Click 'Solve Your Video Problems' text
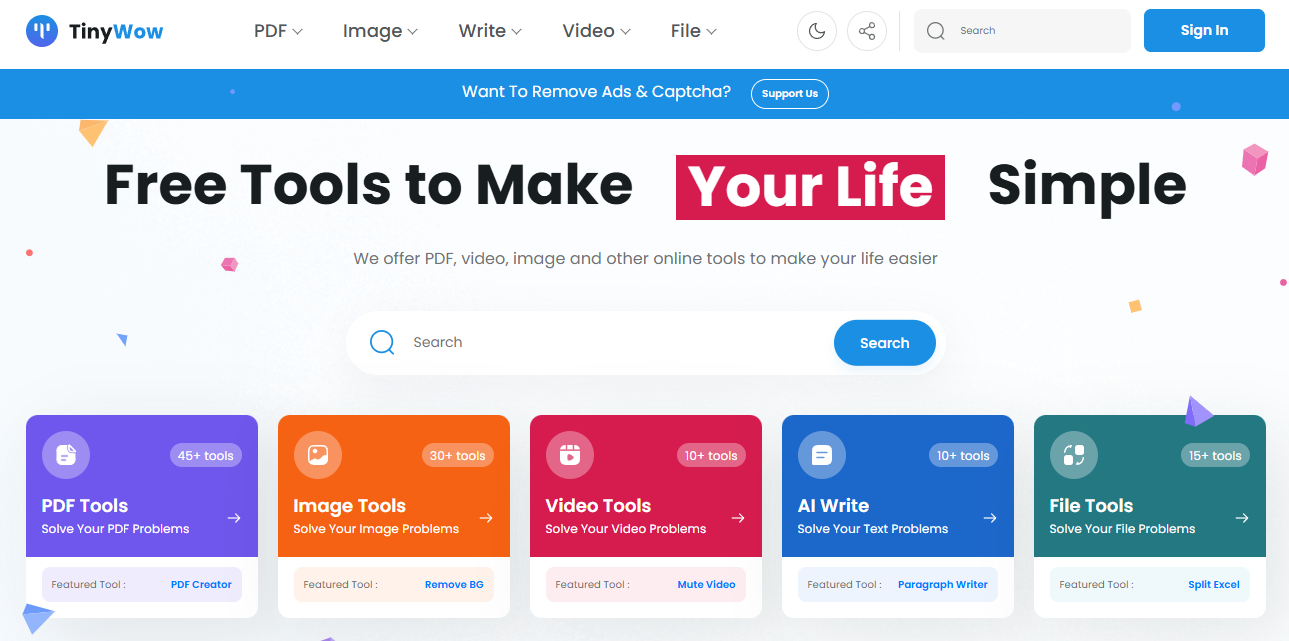 (x=626, y=529)
